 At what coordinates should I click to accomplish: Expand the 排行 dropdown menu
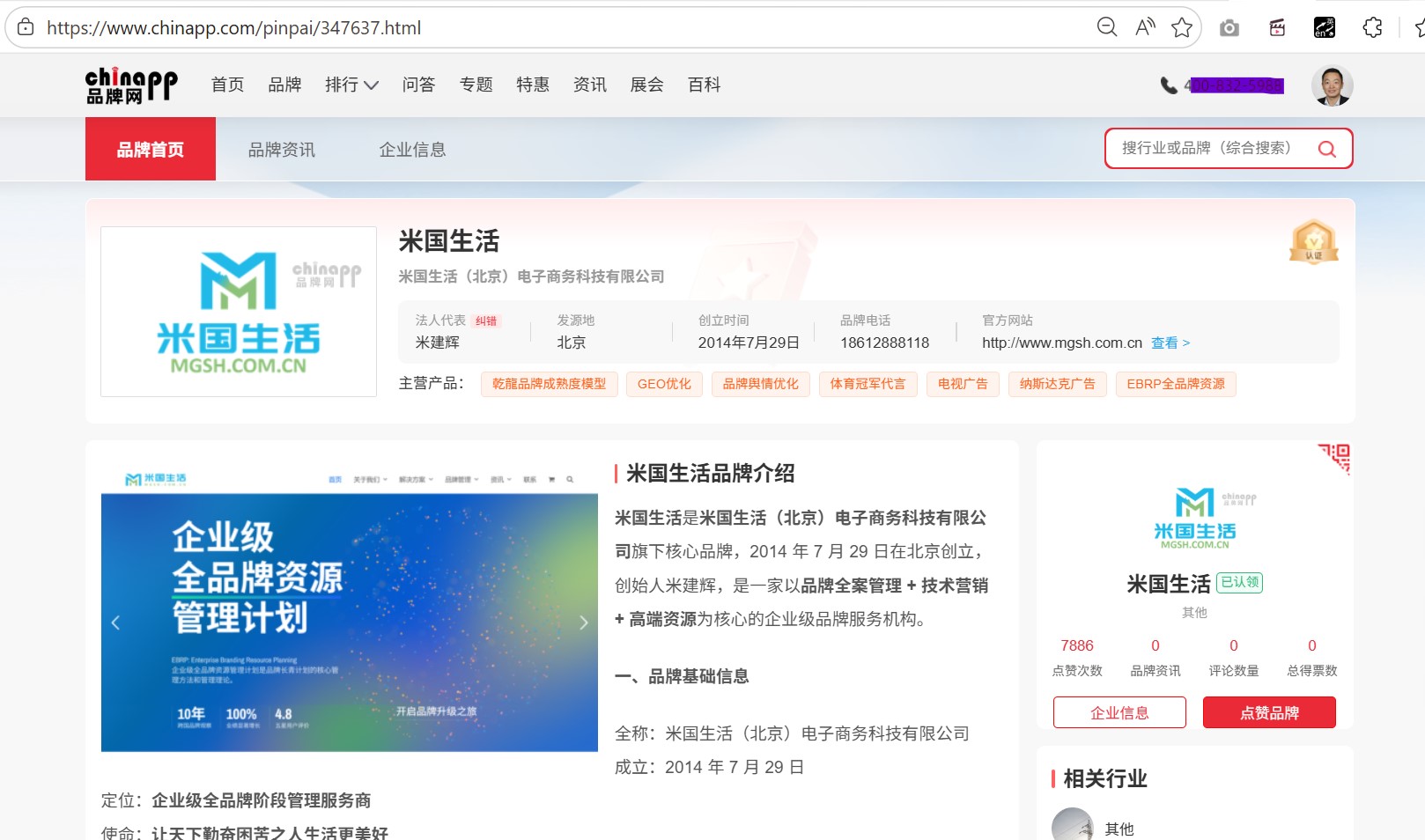click(351, 85)
